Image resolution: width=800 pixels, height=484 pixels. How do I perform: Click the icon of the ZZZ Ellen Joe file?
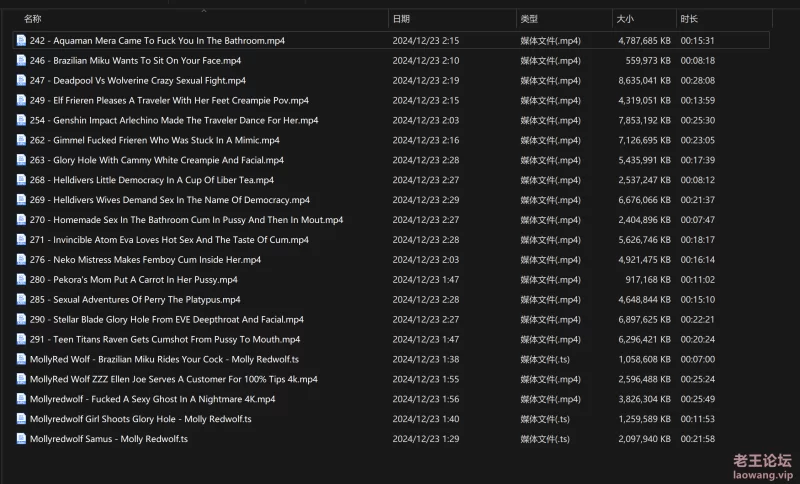tap(22, 380)
